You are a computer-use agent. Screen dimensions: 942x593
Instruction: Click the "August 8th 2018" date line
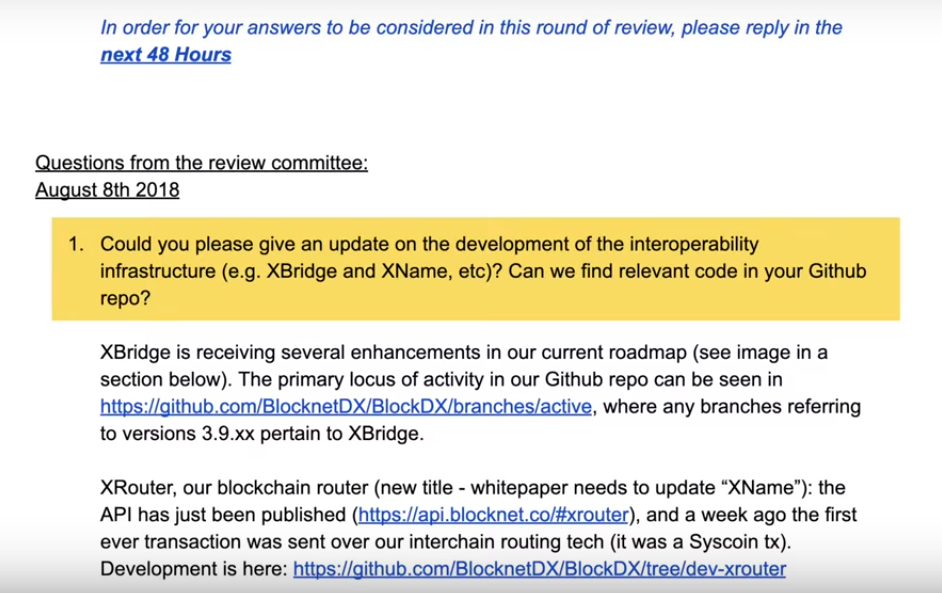click(x=107, y=190)
